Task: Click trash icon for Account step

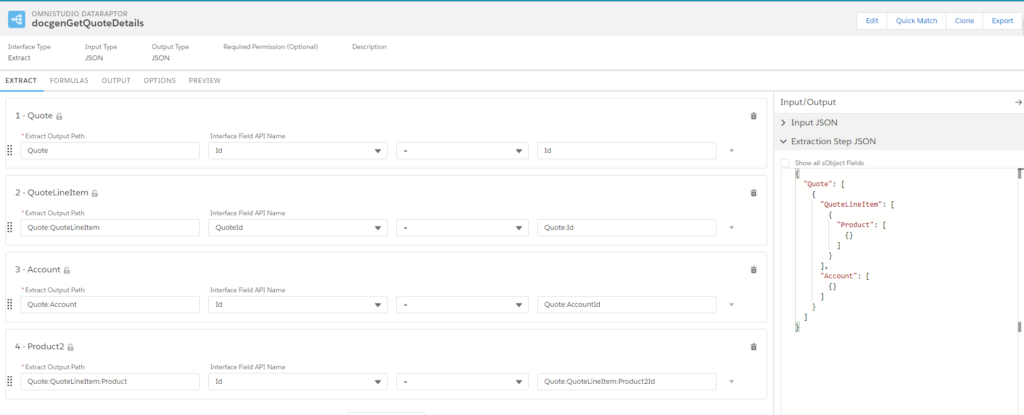Action: 754,269
